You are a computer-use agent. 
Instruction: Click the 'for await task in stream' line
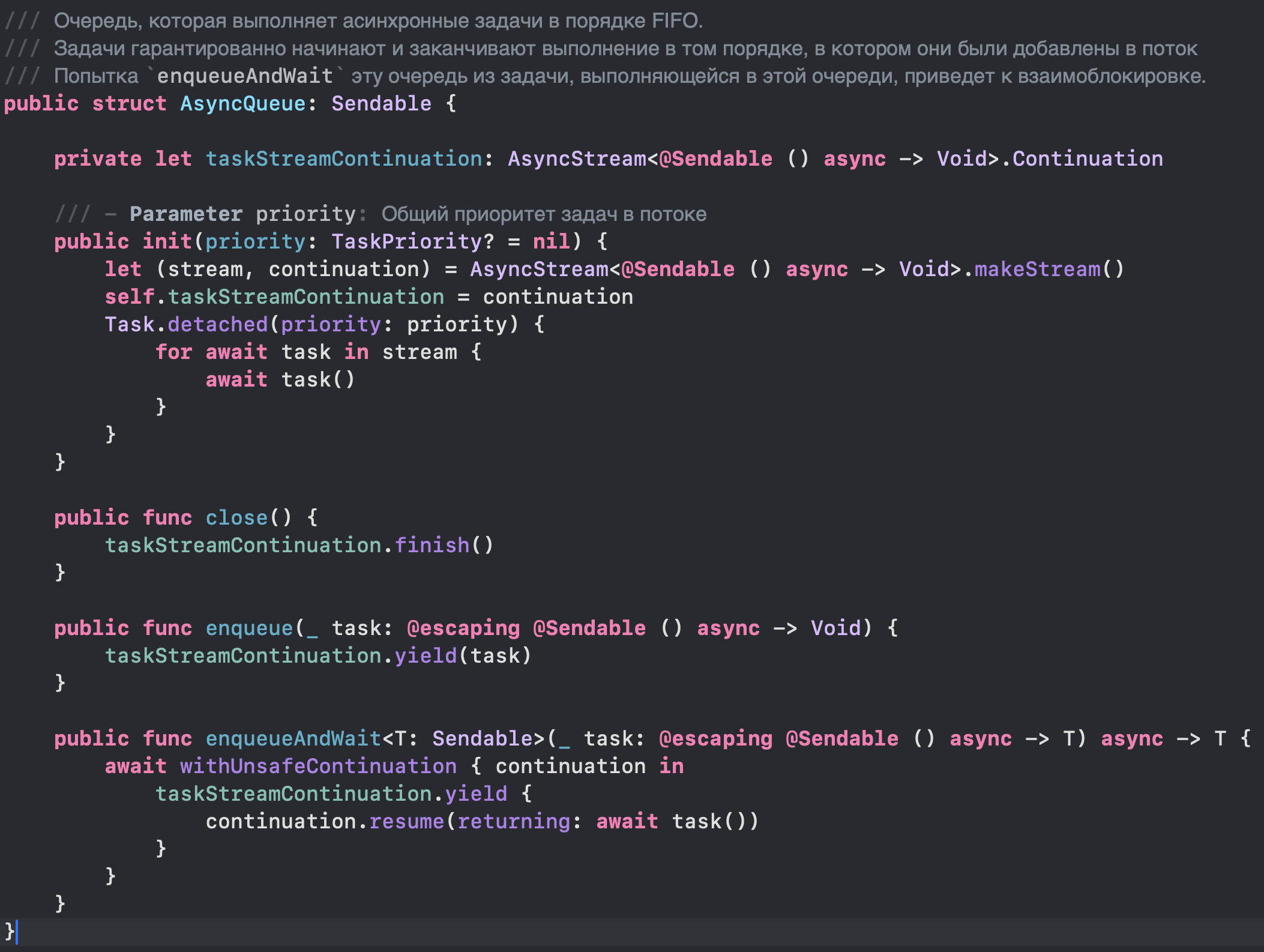318,352
